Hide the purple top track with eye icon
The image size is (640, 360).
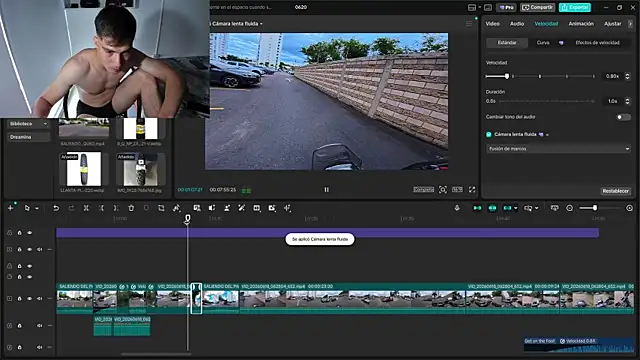pyautogui.click(x=29, y=233)
